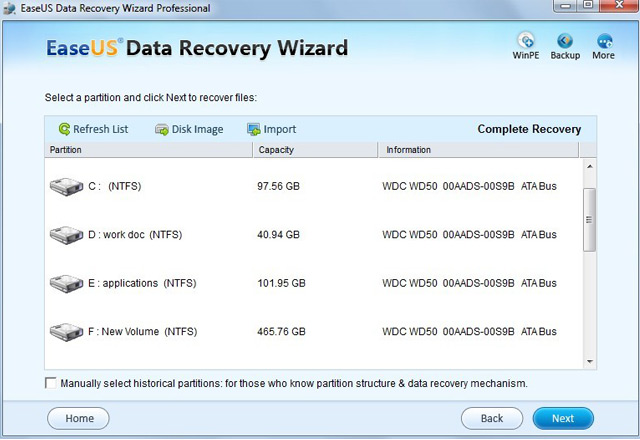Click the 97.56 GB capacity value
The image size is (640, 440).
point(278,187)
